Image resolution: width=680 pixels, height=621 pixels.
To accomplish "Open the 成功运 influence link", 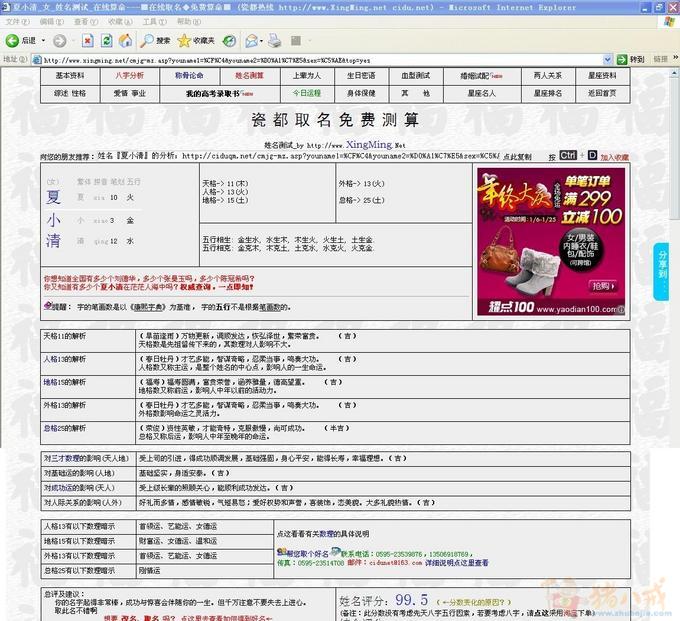I will (62, 488).
